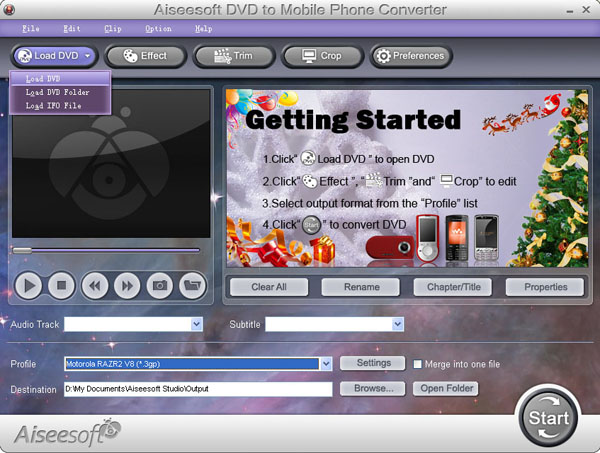Click the Getting Started banner
The width and height of the screenshot is (600, 453).
(407, 178)
